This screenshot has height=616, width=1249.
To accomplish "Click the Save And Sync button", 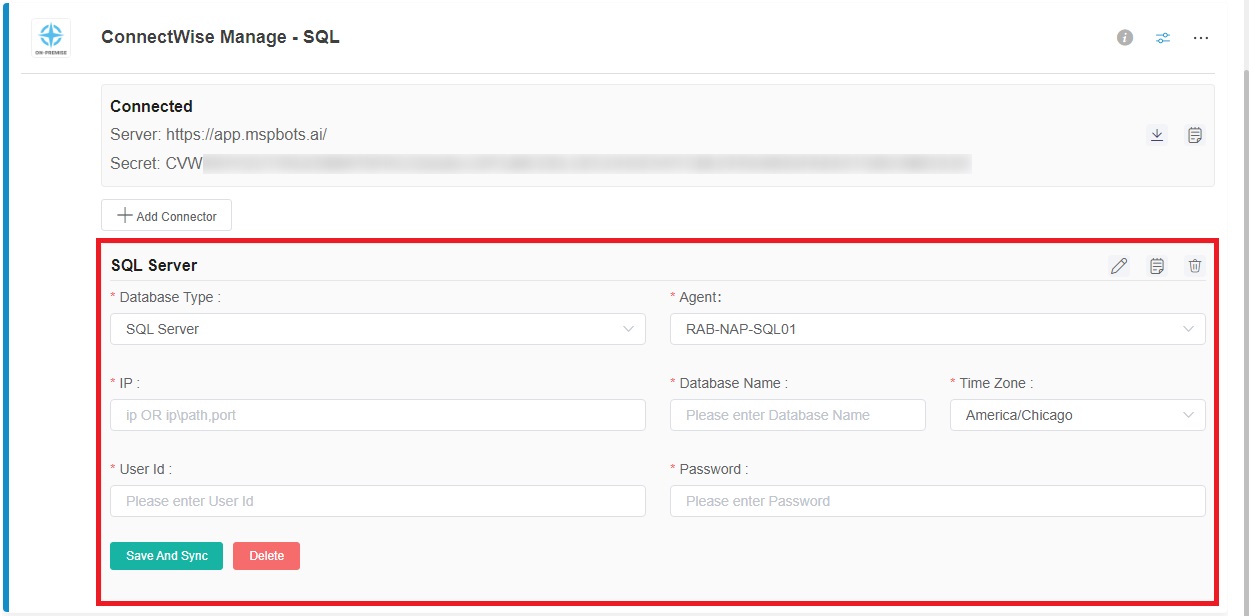I will [x=166, y=556].
